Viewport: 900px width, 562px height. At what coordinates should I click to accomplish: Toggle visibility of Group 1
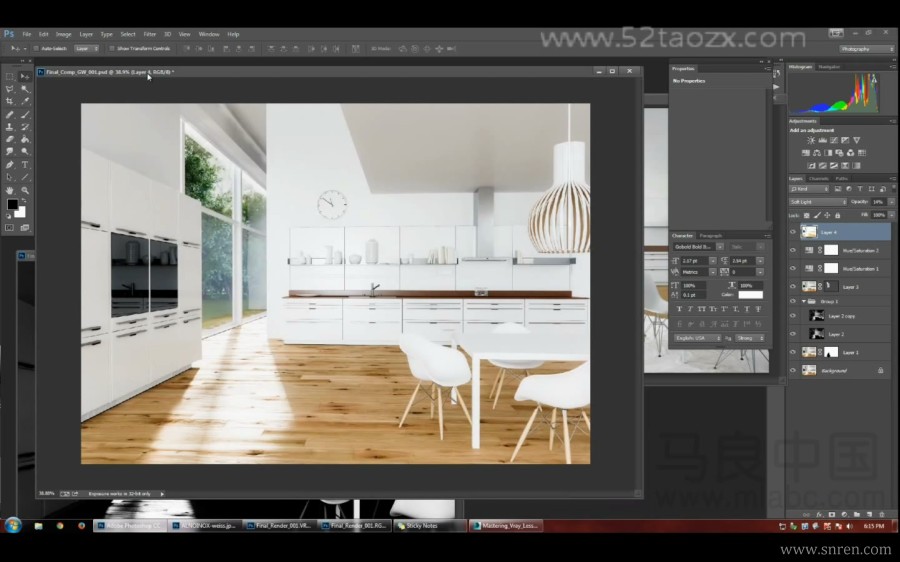pos(793,301)
